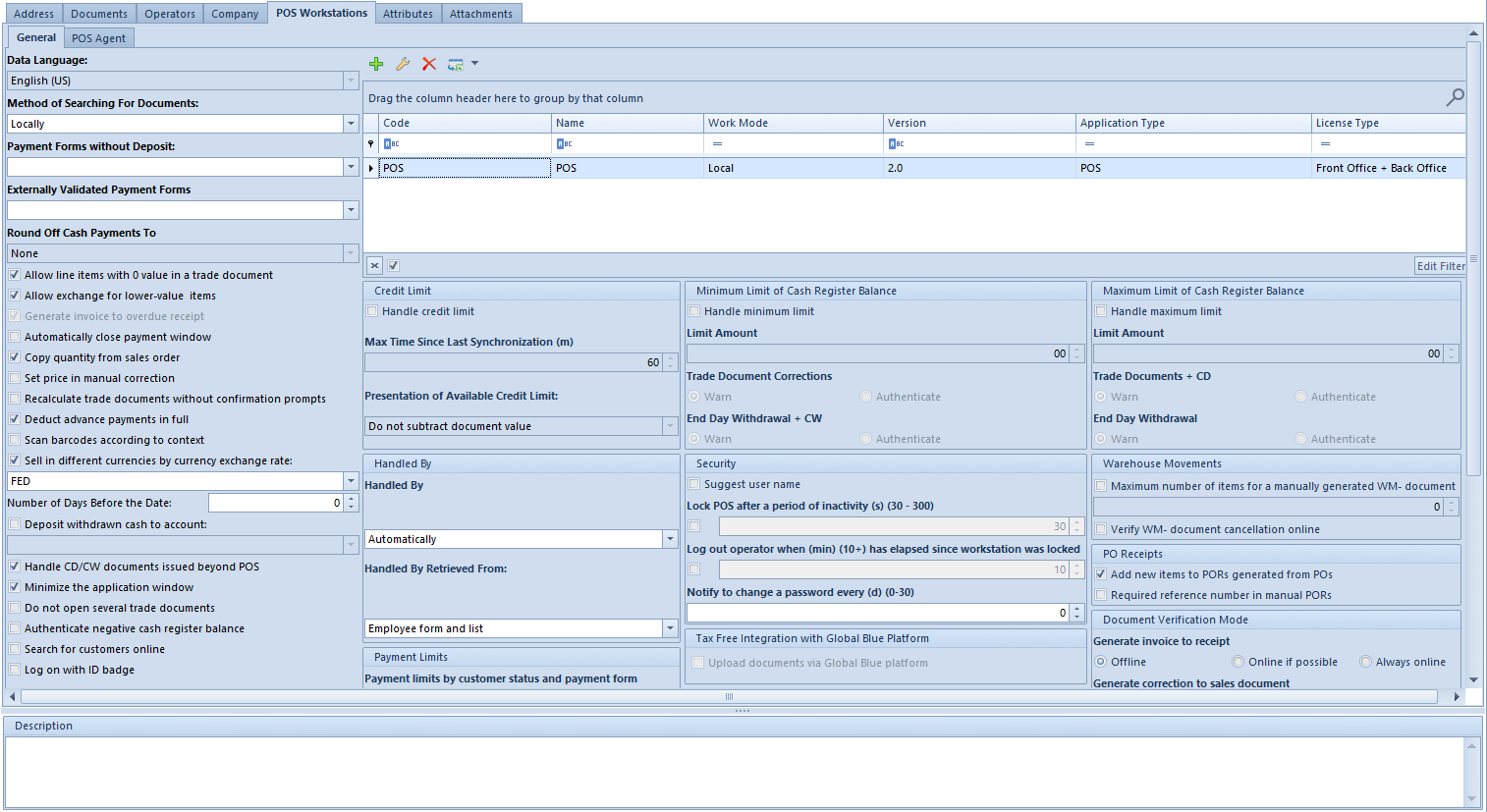Select the POS Agent subtab
1487x812 pixels.
point(98,38)
